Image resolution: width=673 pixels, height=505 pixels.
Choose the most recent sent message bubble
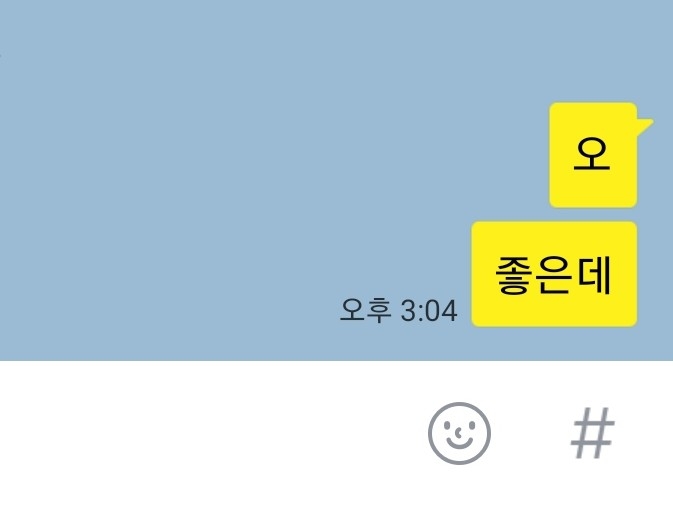(x=554, y=274)
